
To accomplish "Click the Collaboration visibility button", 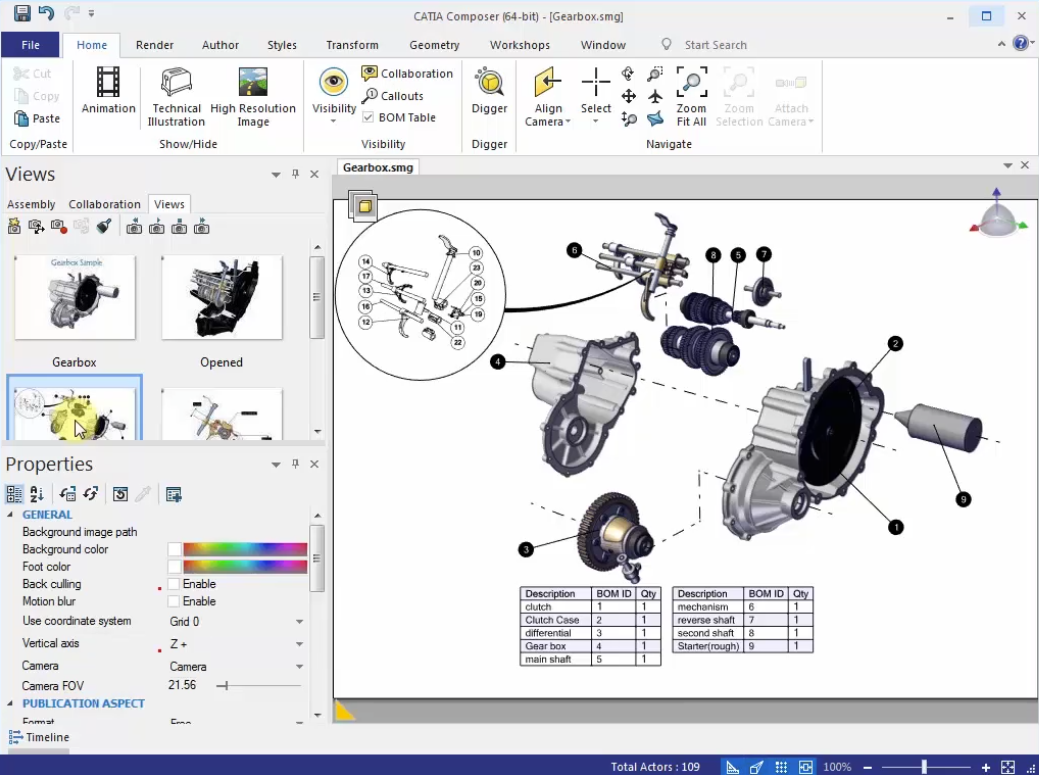I will 408,73.
